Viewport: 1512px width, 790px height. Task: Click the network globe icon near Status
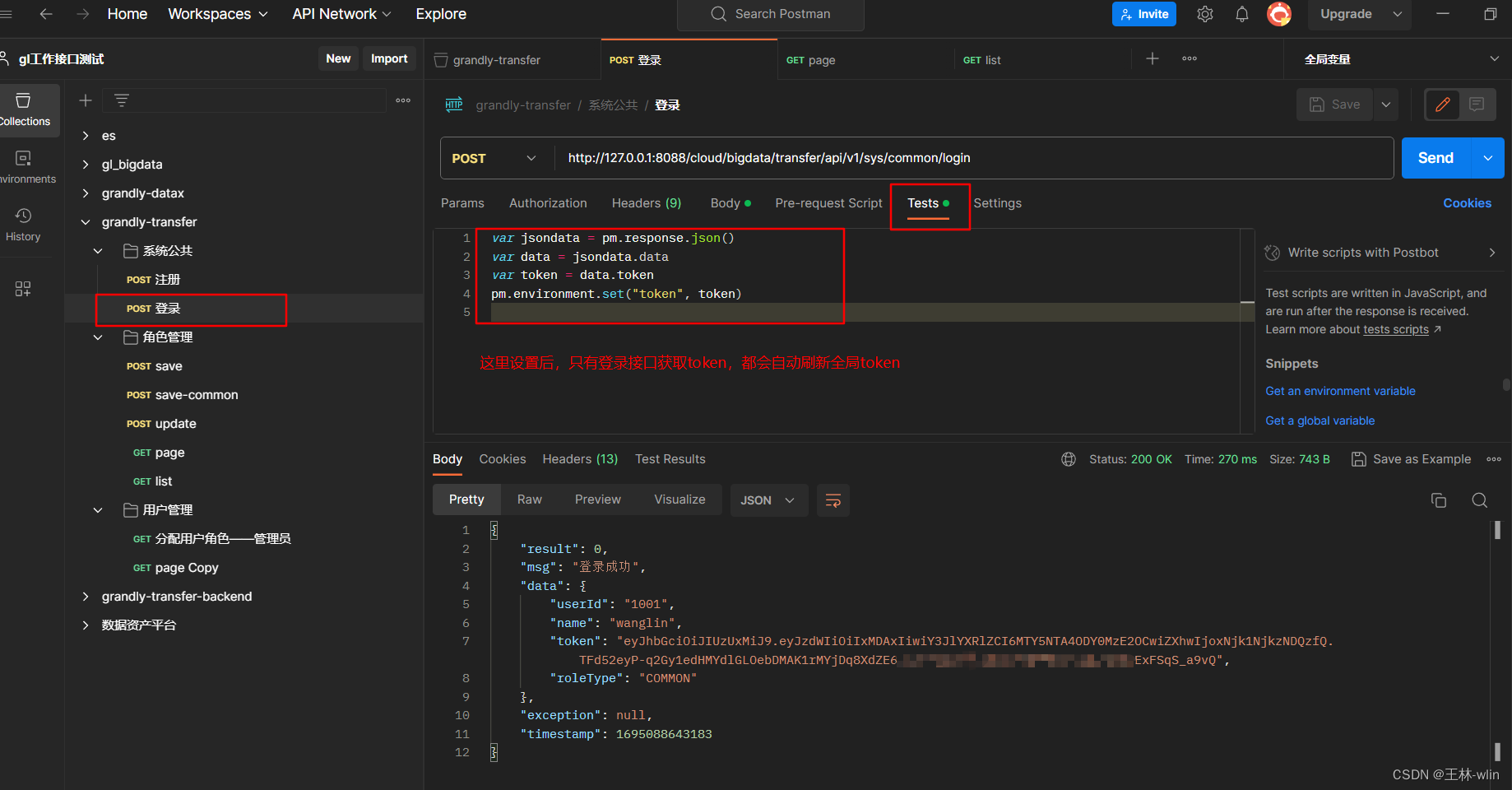click(x=1069, y=459)
